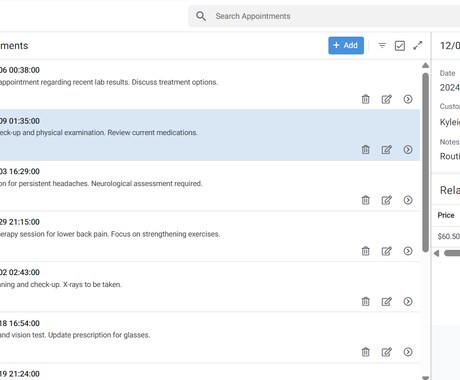460x380 pixels.
Task: Edit the 00:38:00 lab results appointment
Action: [387, 99]
